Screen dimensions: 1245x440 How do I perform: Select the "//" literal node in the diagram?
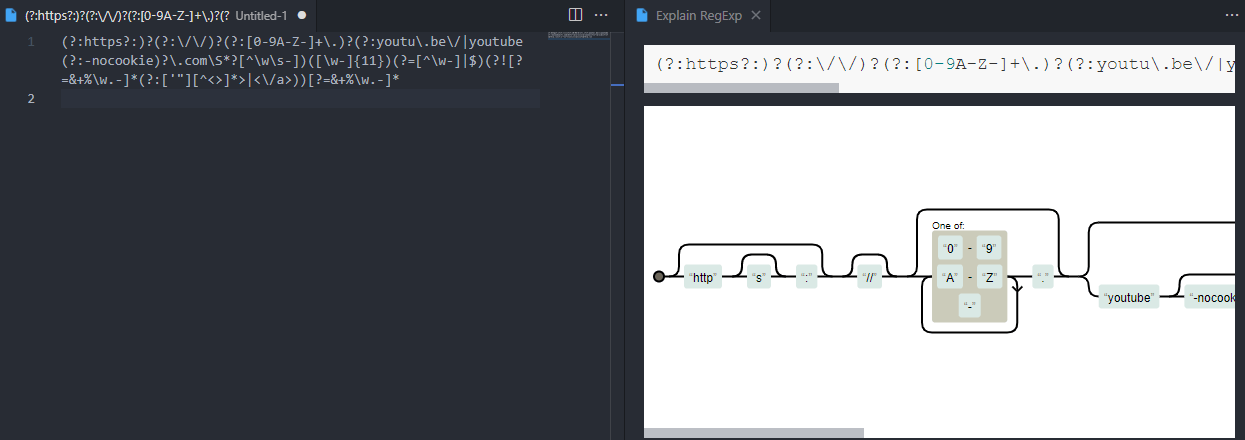click(x=870, y=278)
